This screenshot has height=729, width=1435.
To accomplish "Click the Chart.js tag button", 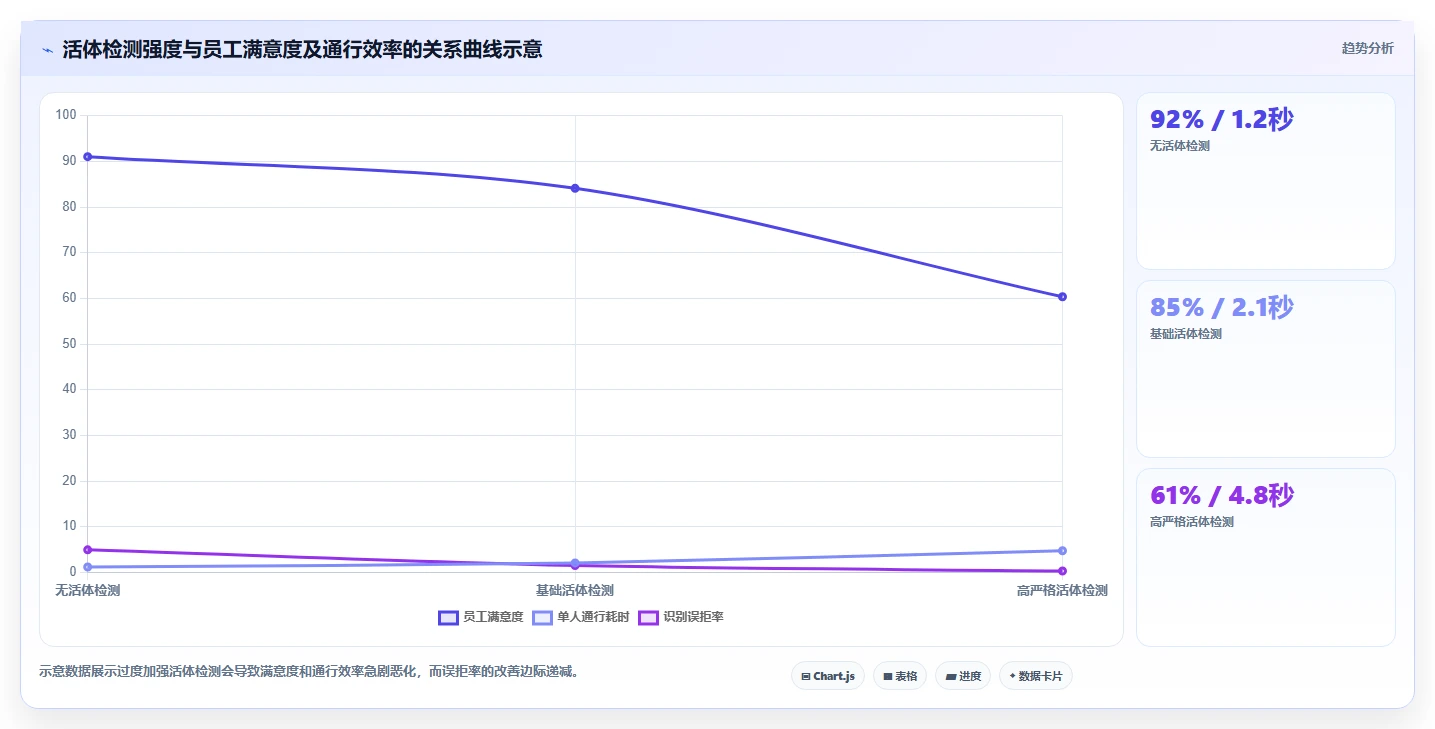I will pos(828,676).
